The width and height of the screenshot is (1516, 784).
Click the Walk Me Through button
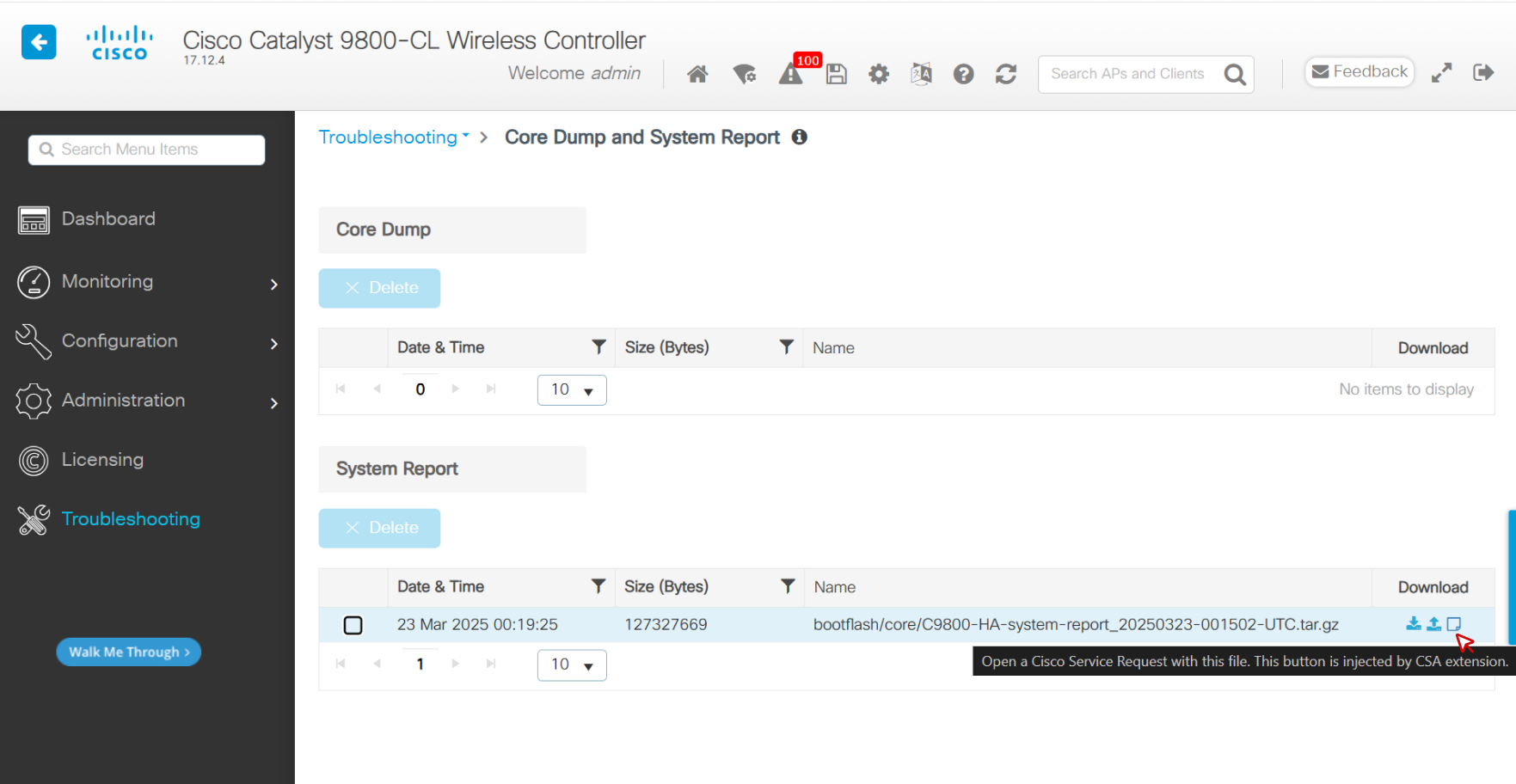click(x=129, y=652)
